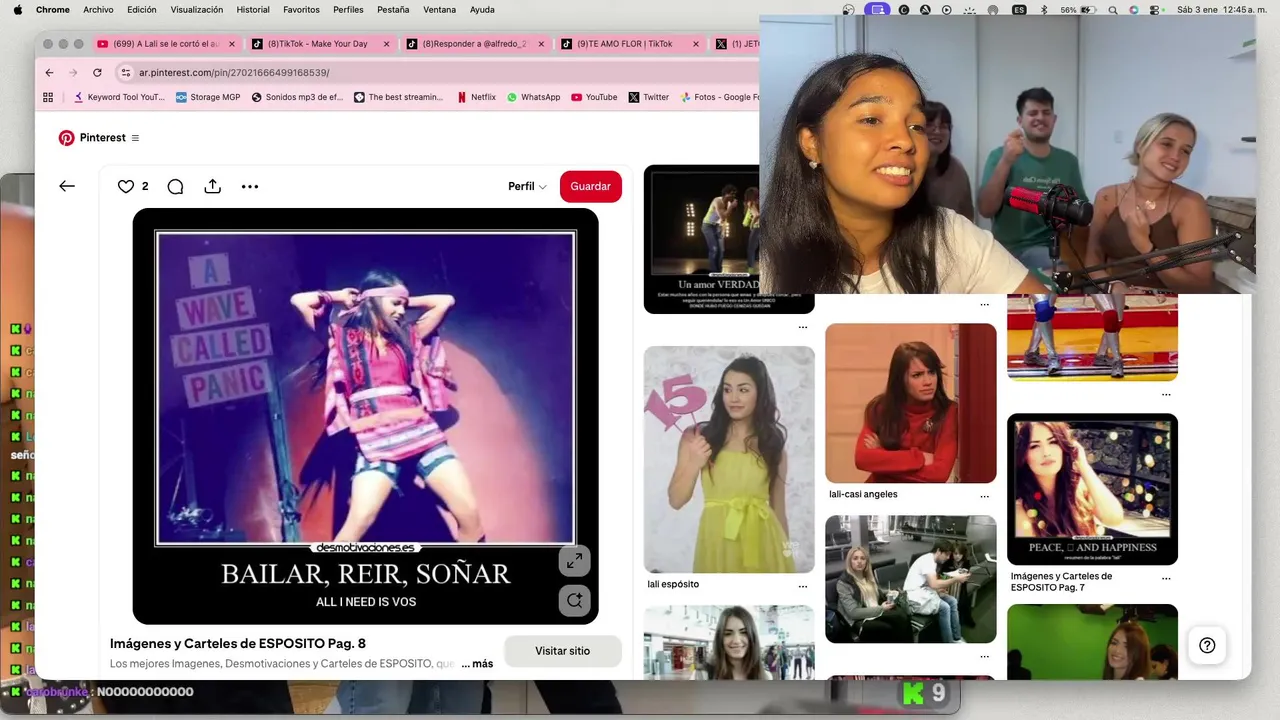Click the share upload icon on the pin
The width and height of the screenshot is (1280, 720).
[212, 186]
